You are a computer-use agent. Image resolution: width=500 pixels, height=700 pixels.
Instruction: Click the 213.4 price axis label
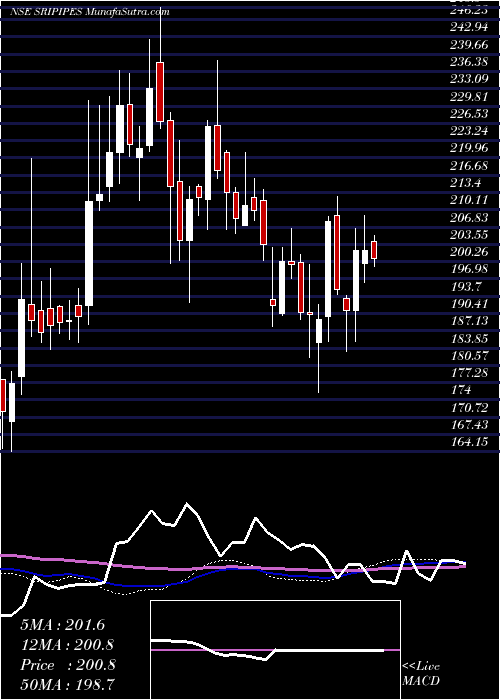tap(464, 183)
